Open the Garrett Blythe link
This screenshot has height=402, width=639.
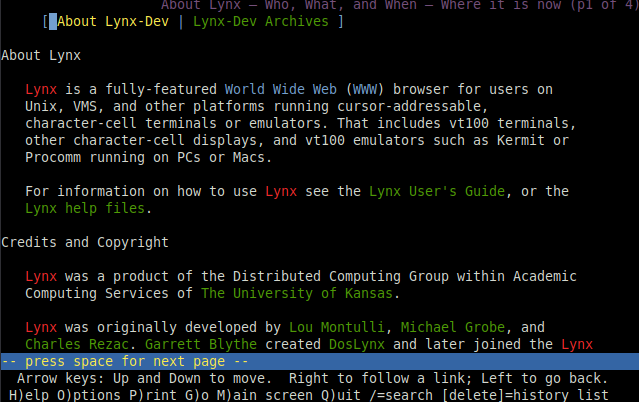point(201,345)
